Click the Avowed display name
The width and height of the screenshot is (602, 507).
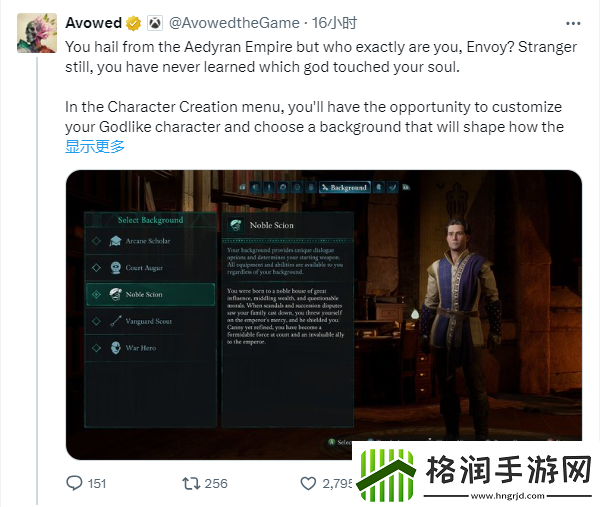click(x=93, y=23)
